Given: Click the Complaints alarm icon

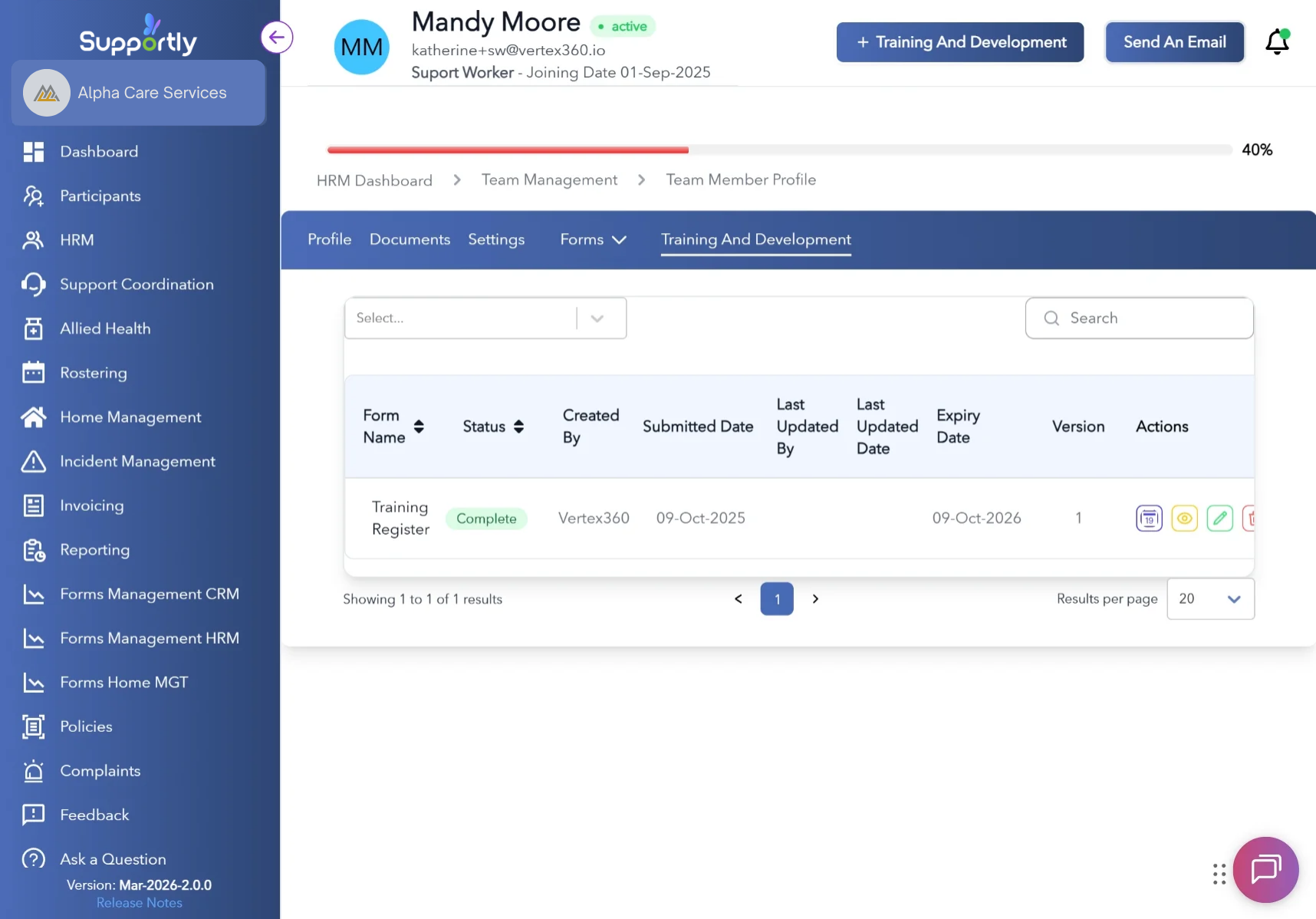Looking at the screenshot, I should point(34,771).
